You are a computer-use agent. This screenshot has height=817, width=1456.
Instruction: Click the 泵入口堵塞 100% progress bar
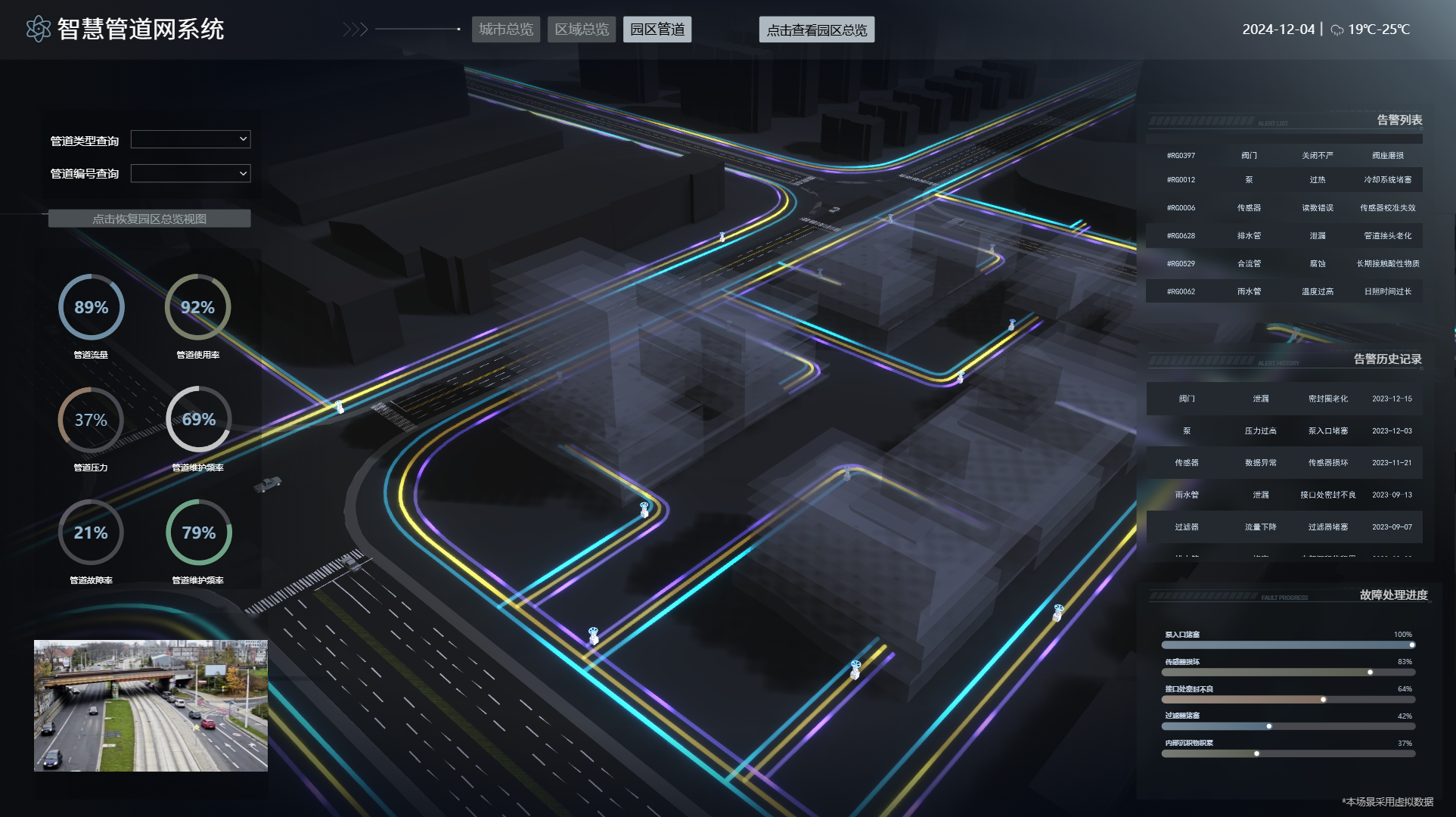coord(1287,645)
